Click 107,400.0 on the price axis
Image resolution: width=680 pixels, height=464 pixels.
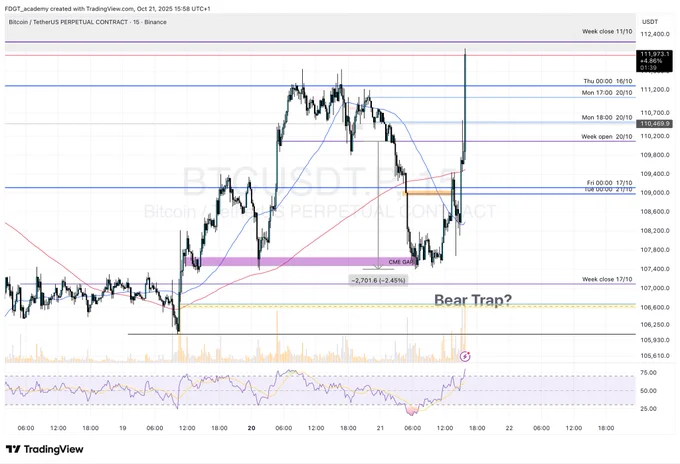(655, 269)
